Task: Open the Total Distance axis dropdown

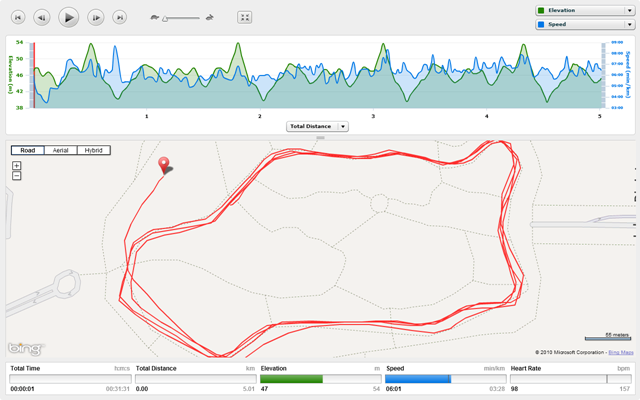Action: (x=318, y=127)
